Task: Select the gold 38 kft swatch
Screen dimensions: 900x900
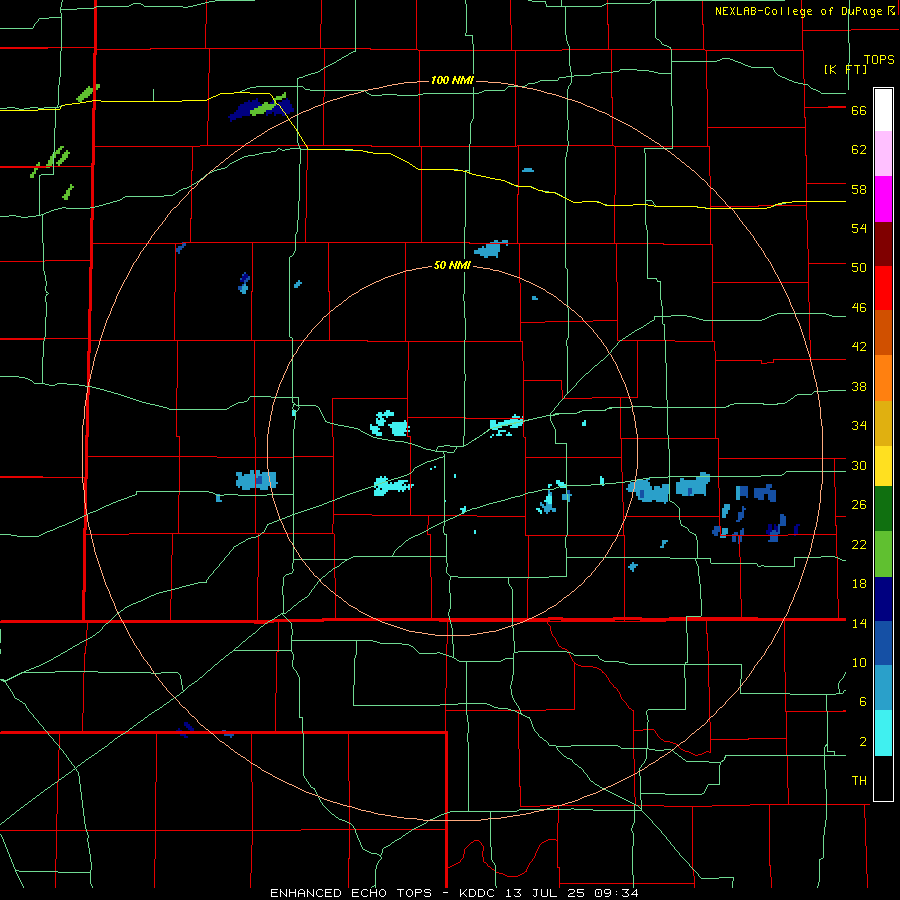Action: (883, 423)
